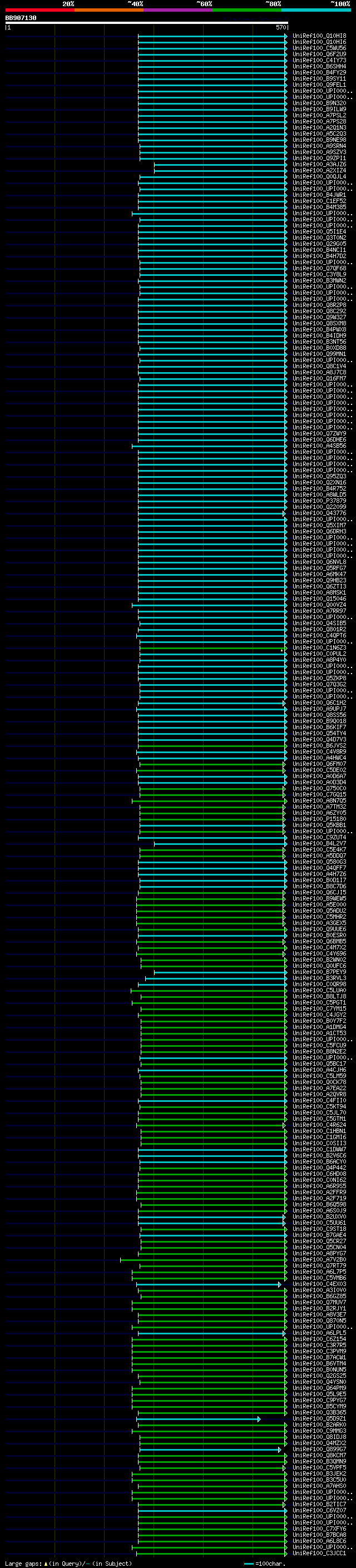Image resolution: width=356 pixels, height=1568 pixels.
Task: Click the cyan ~100% identity legend segment
Action: click(316, 10)
